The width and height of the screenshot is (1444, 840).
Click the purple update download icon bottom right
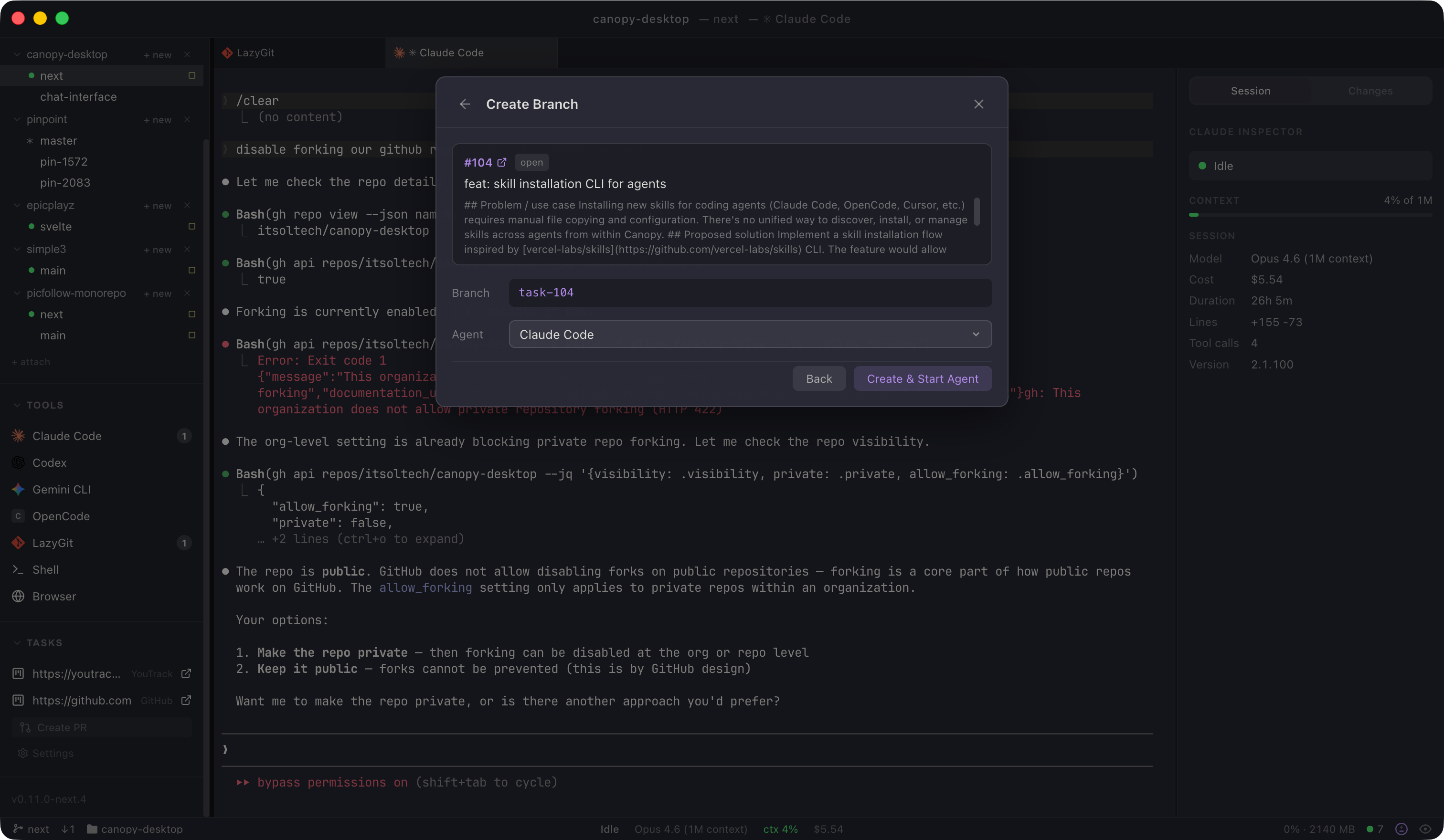pyautogui.click(x=1402, y=829)
